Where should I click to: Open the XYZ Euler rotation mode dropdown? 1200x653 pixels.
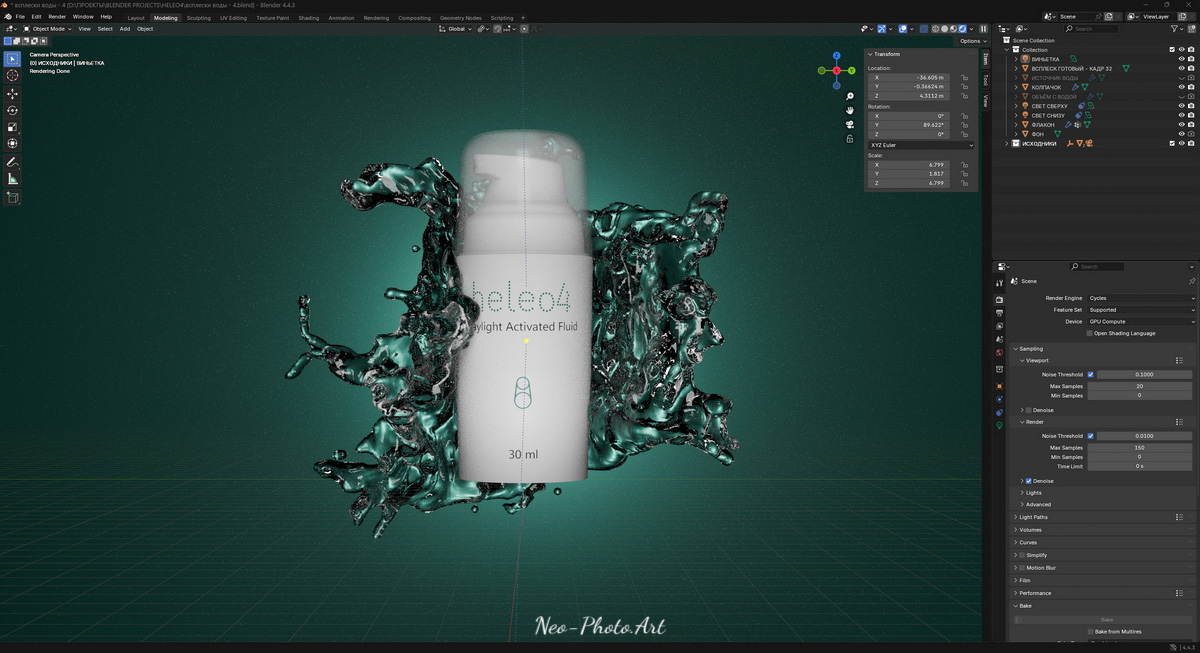point(921,145)
